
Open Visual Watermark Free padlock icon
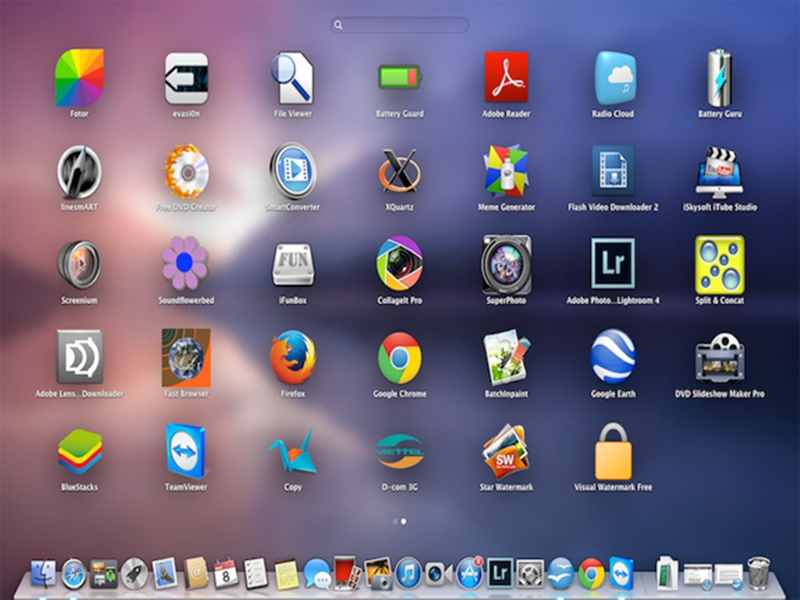612,450
